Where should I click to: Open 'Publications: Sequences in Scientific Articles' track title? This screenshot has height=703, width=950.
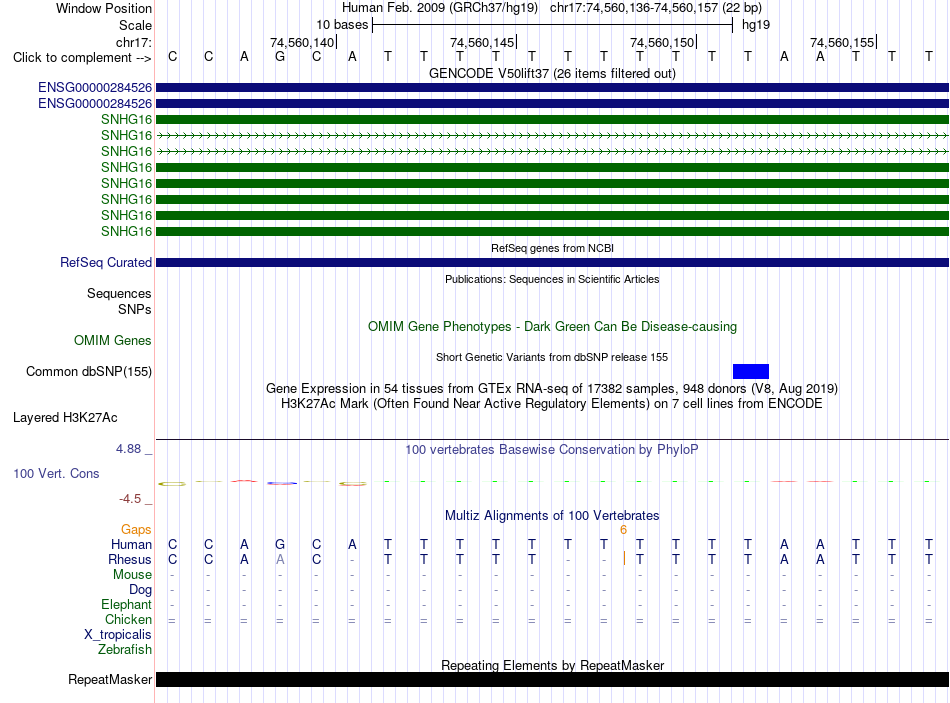point(552,279)
